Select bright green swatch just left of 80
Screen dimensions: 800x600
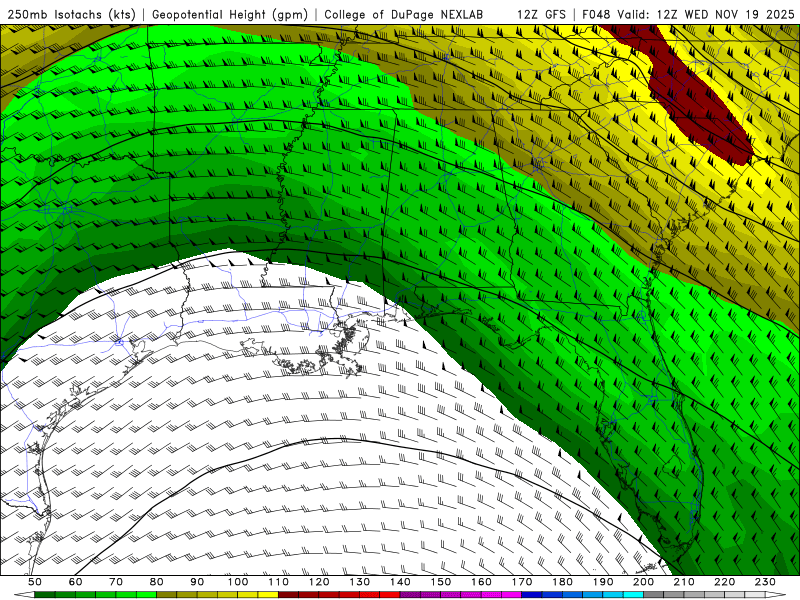click(x=146, y=595)
